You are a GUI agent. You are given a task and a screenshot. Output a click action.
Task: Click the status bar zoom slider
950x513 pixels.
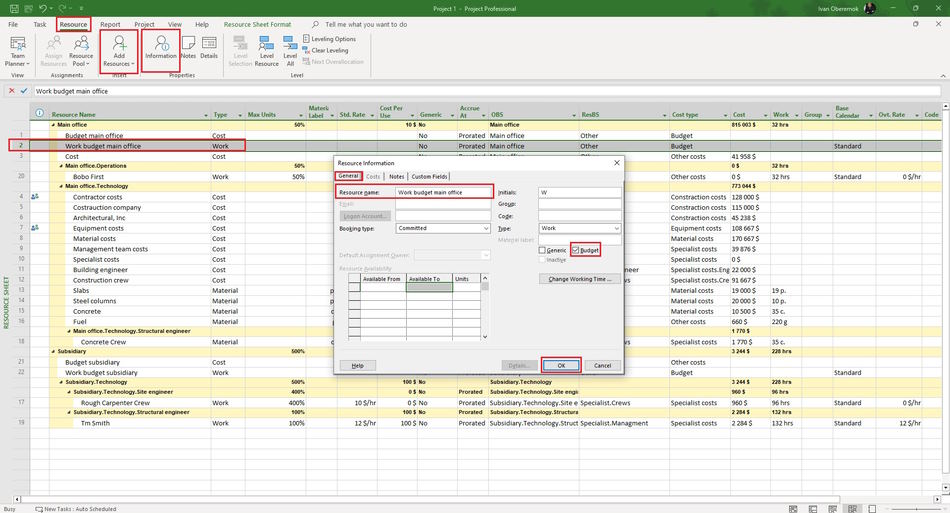click(916, 509)
